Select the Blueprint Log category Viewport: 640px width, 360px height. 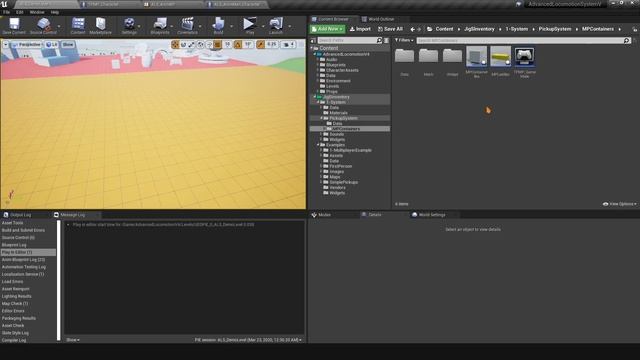14,245
